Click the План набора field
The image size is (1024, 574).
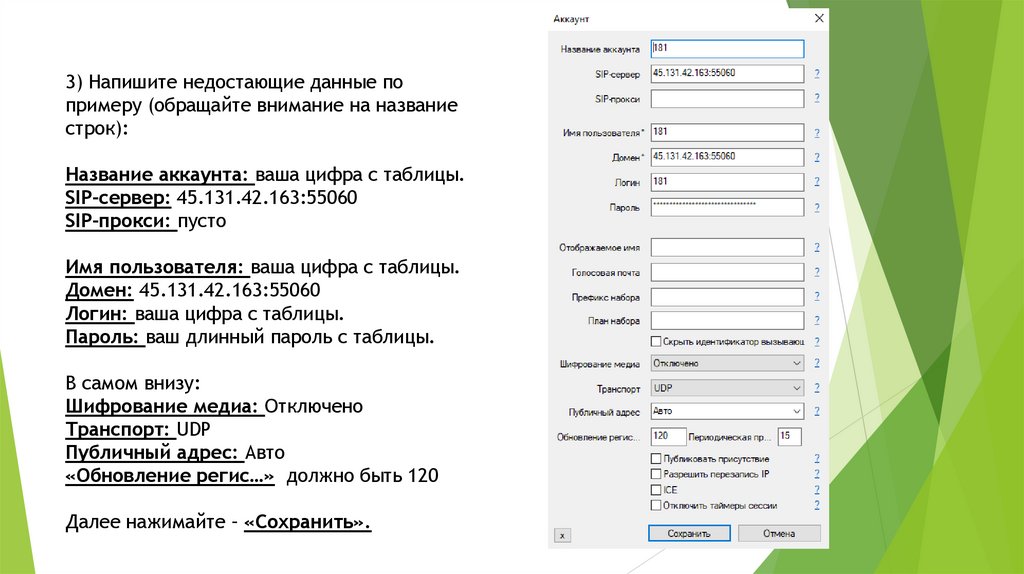(x=727, y=321)
